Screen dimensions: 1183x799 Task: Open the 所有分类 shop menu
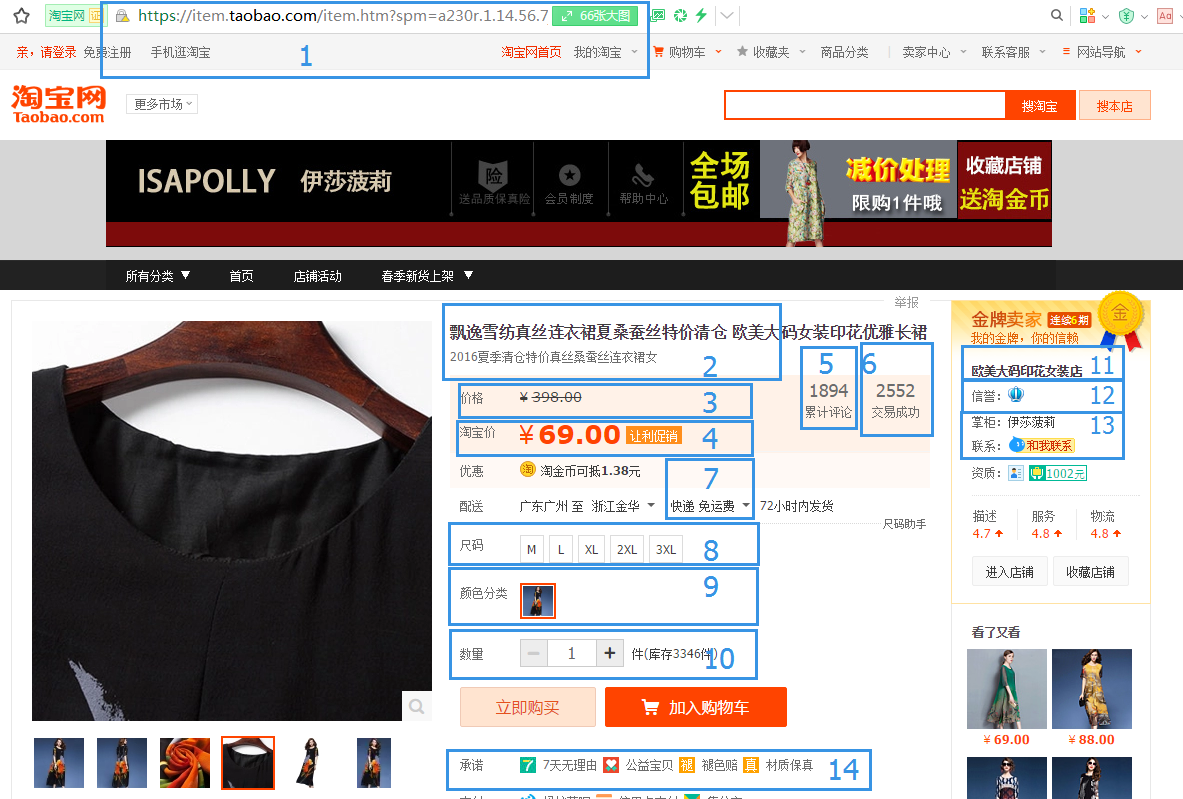click(157, 275)
